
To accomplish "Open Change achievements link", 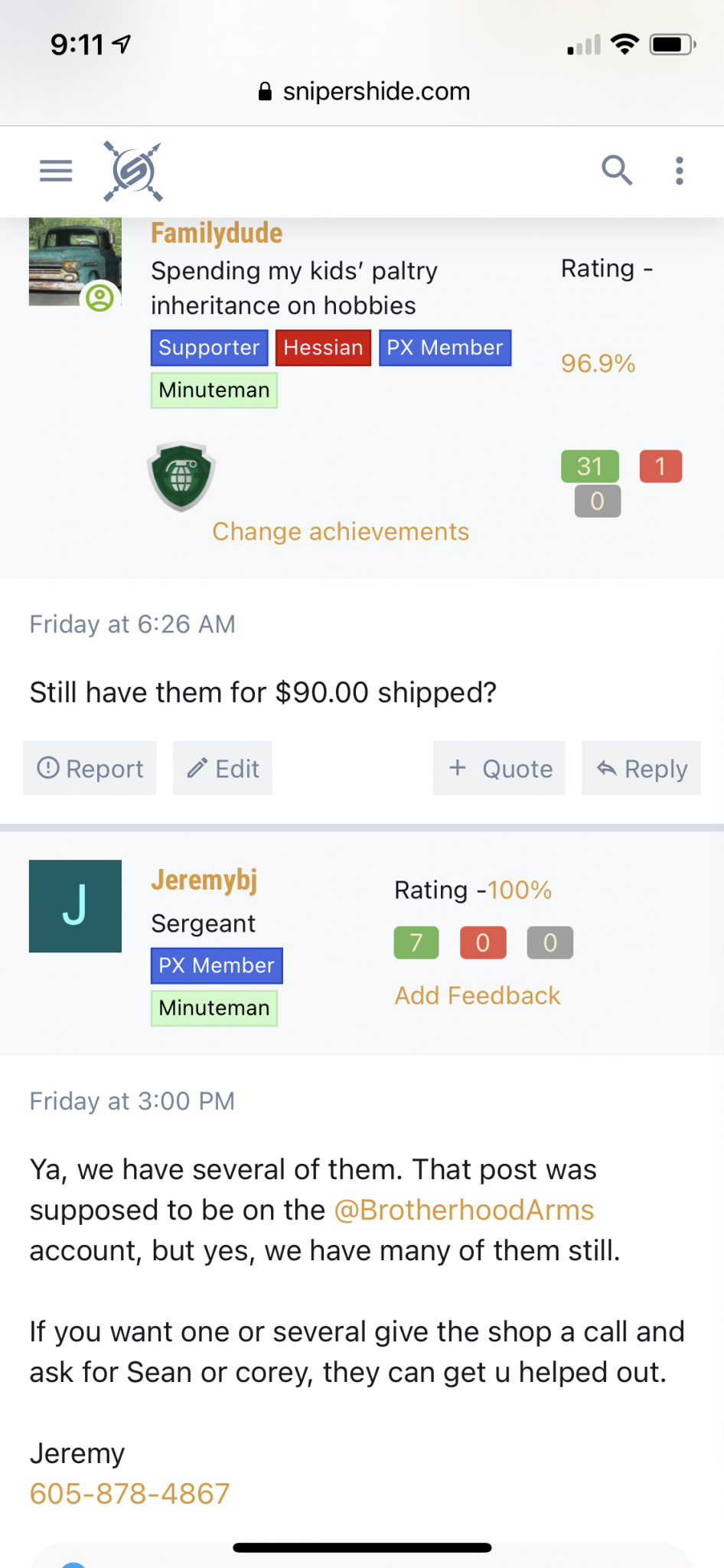I will pyautogui.click(x=341, y=531).
